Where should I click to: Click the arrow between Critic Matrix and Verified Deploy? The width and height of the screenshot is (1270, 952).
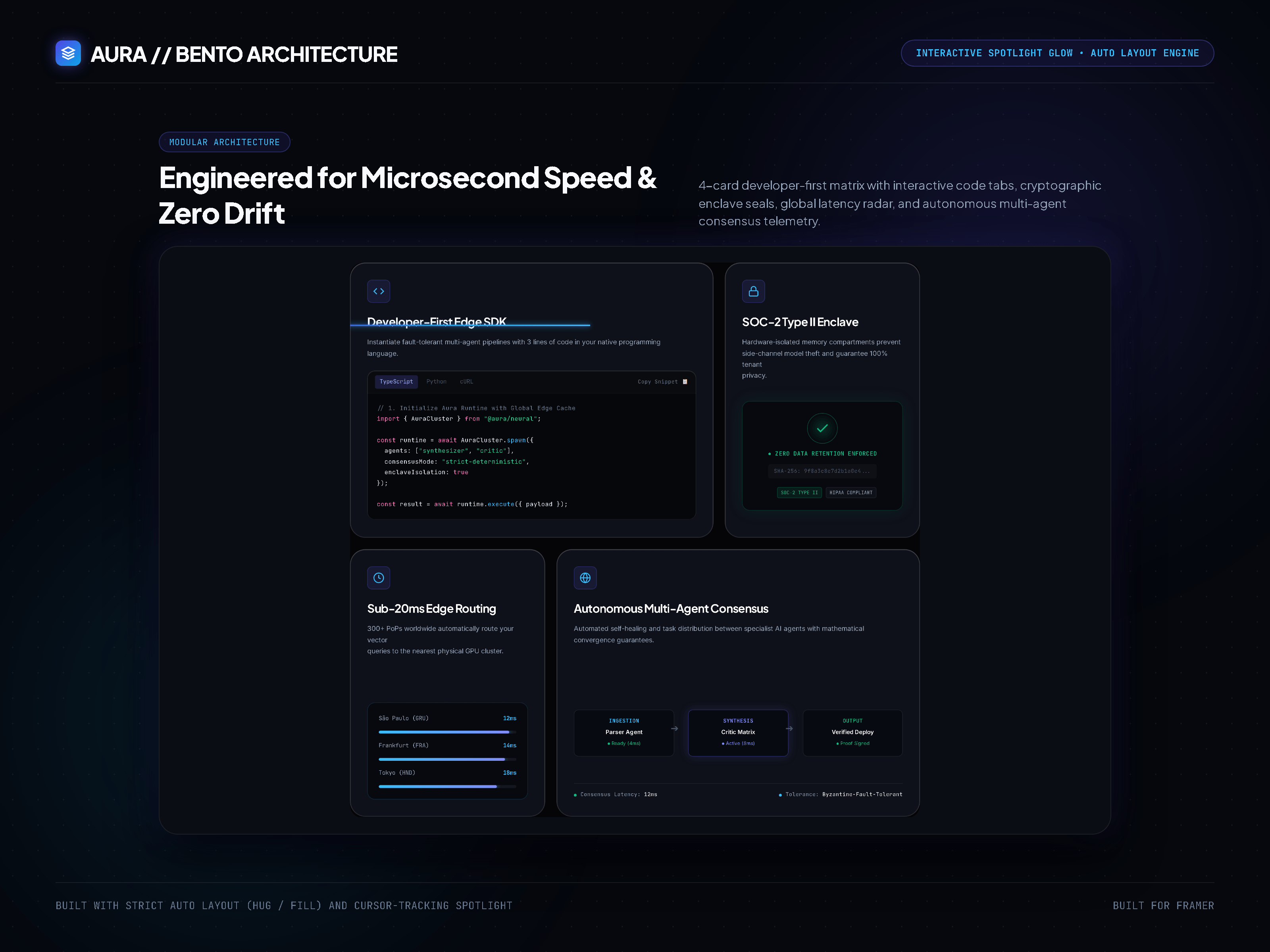[789, 729]
